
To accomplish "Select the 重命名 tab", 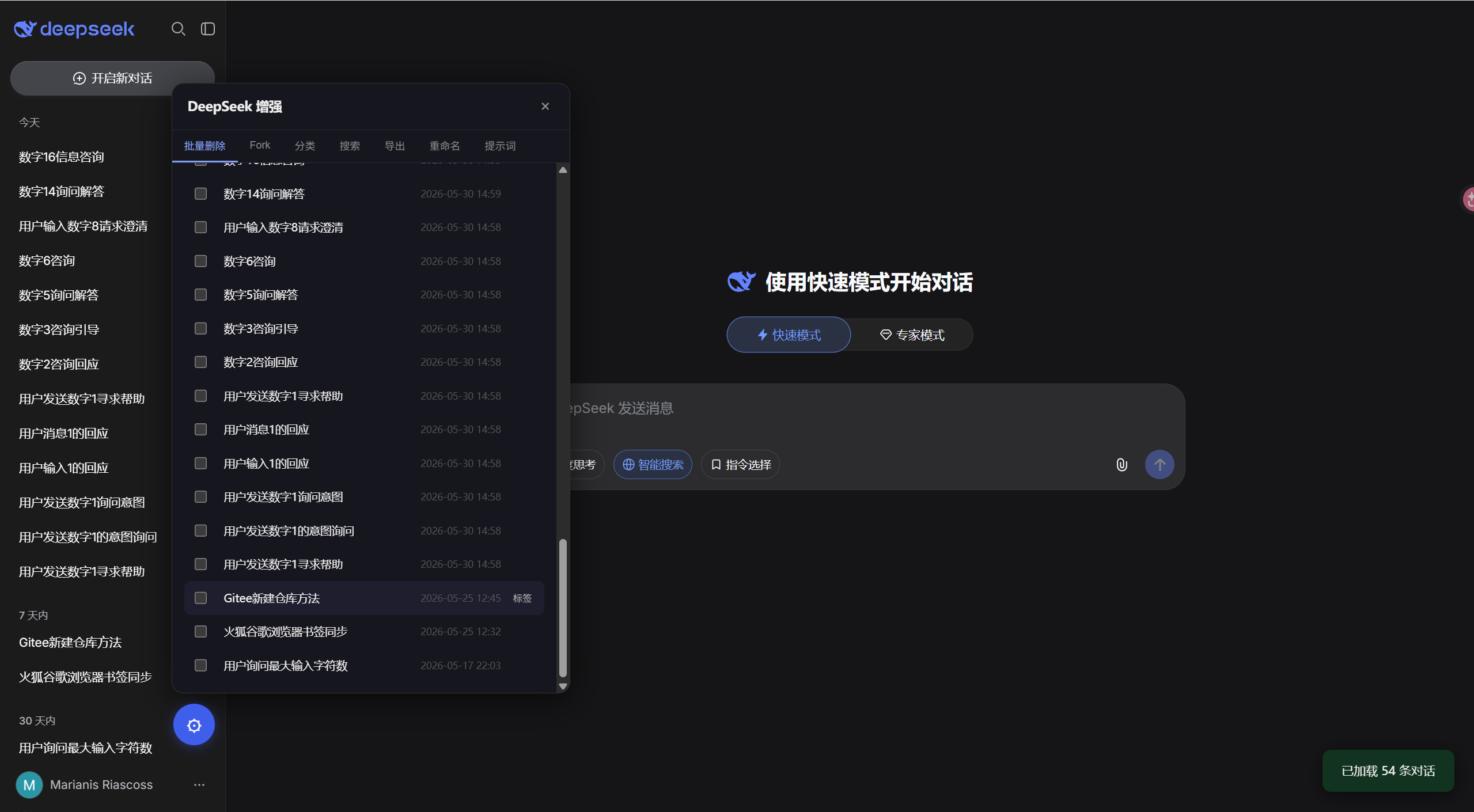I will point(445,146).
